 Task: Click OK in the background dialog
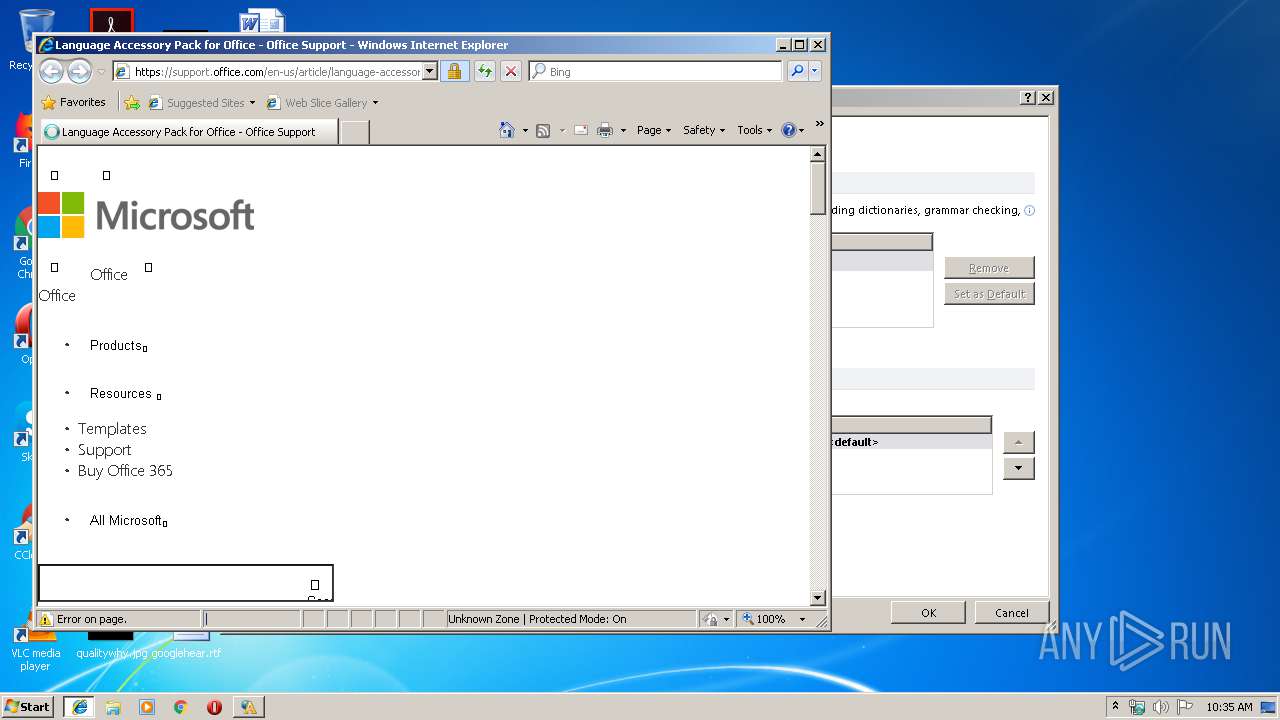pos(928,613)
